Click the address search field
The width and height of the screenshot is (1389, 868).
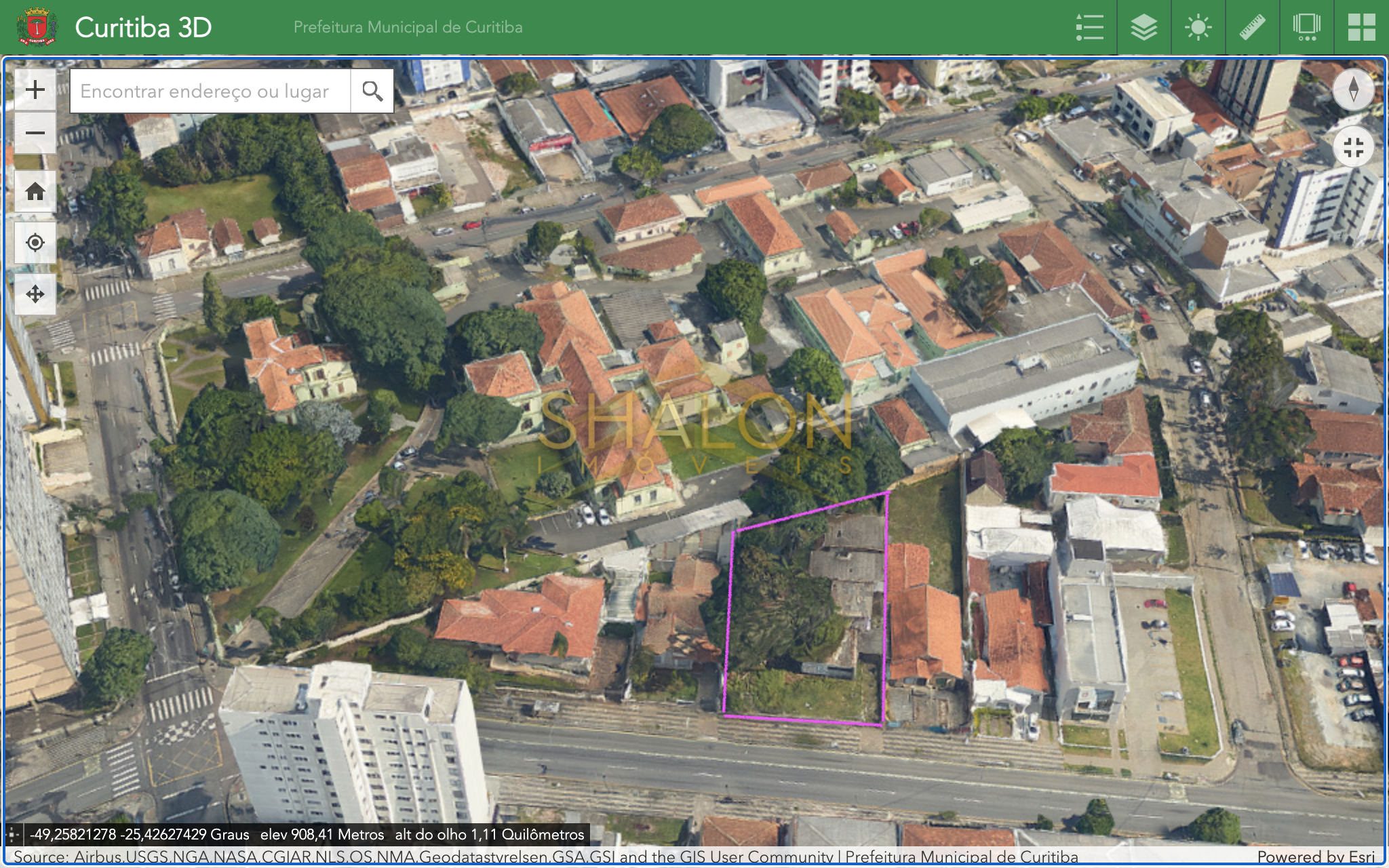pos(210,91)
